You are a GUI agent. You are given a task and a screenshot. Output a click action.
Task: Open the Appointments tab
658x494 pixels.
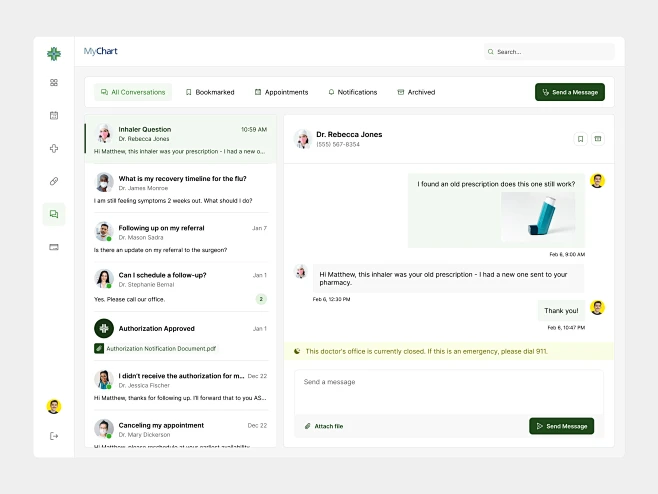(281, 92)
